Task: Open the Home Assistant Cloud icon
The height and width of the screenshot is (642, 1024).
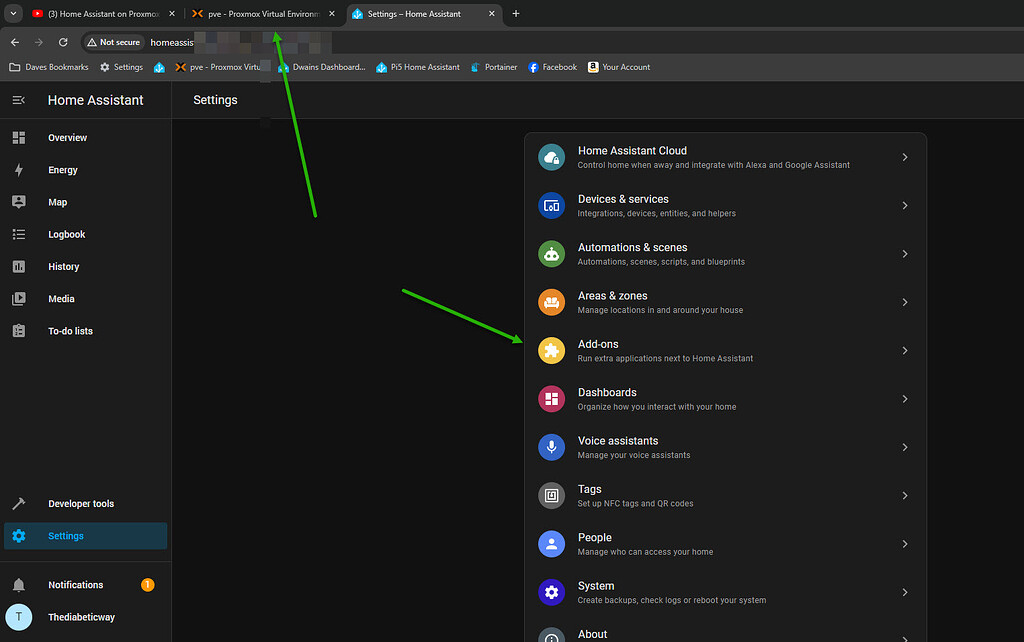Action: click(x=551, y=157)
